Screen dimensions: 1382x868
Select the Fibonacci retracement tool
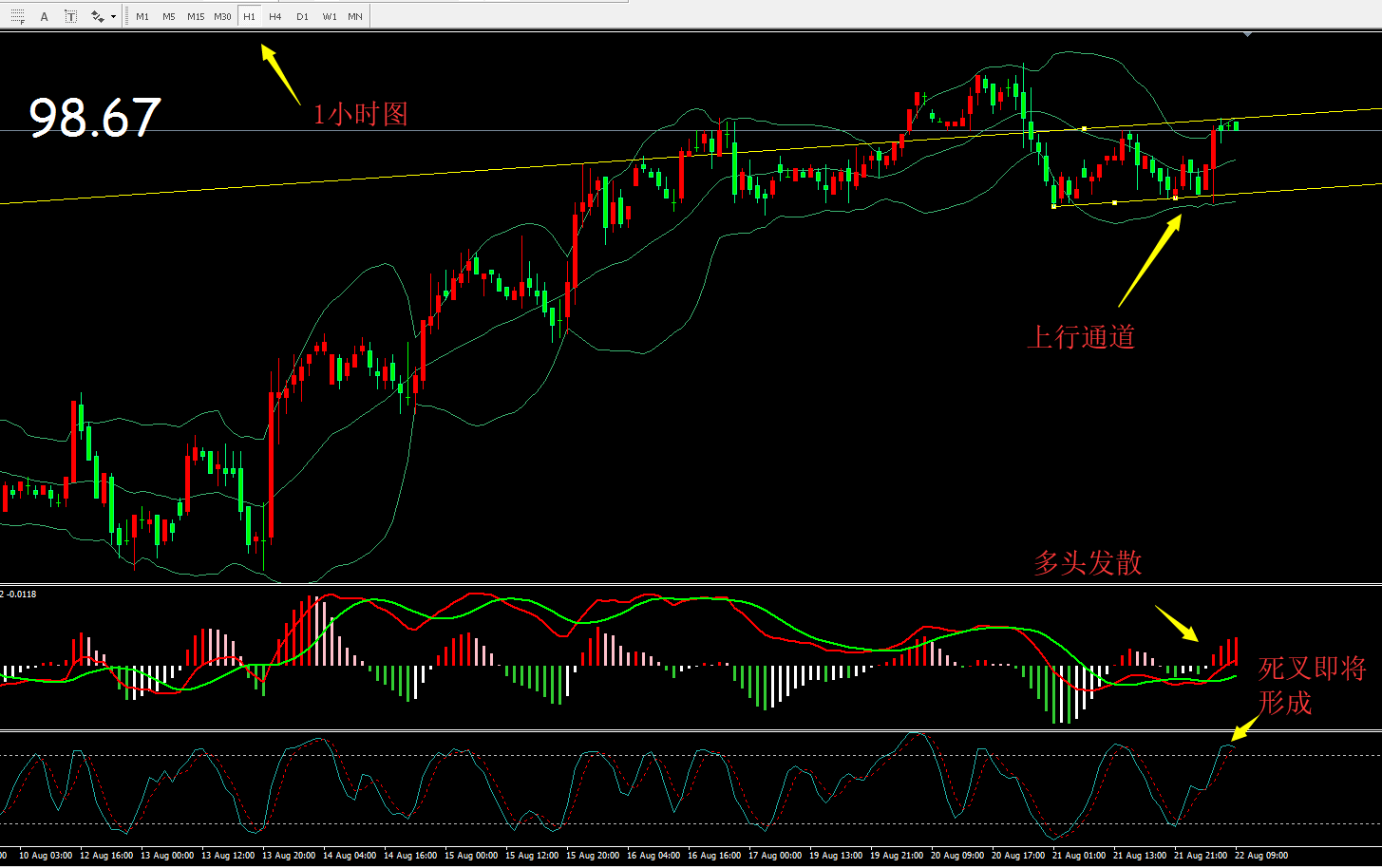click(x=17, y=16)
